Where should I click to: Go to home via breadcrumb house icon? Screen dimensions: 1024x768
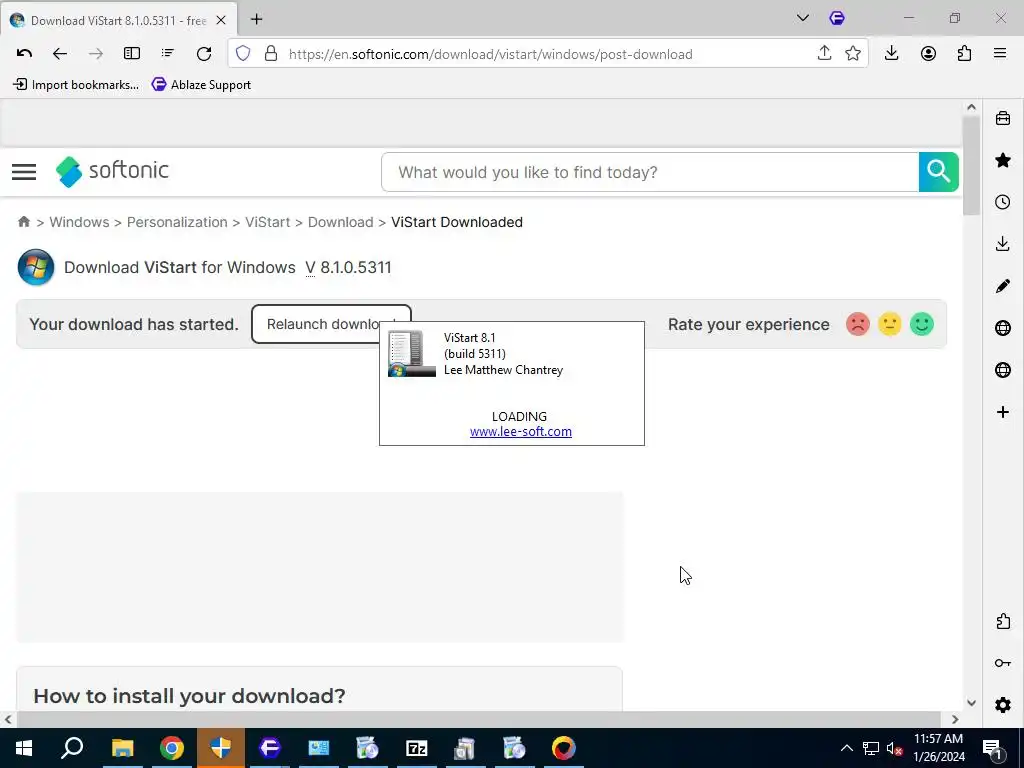24,221
